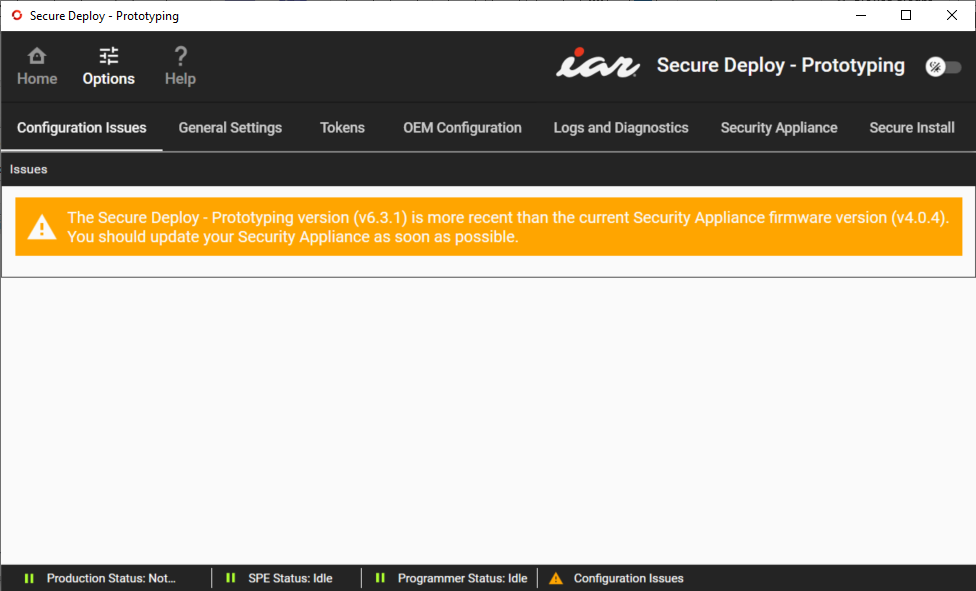Toggle the dark mode switch
This screenshot has height=591, width=976.
coord(941,66)
